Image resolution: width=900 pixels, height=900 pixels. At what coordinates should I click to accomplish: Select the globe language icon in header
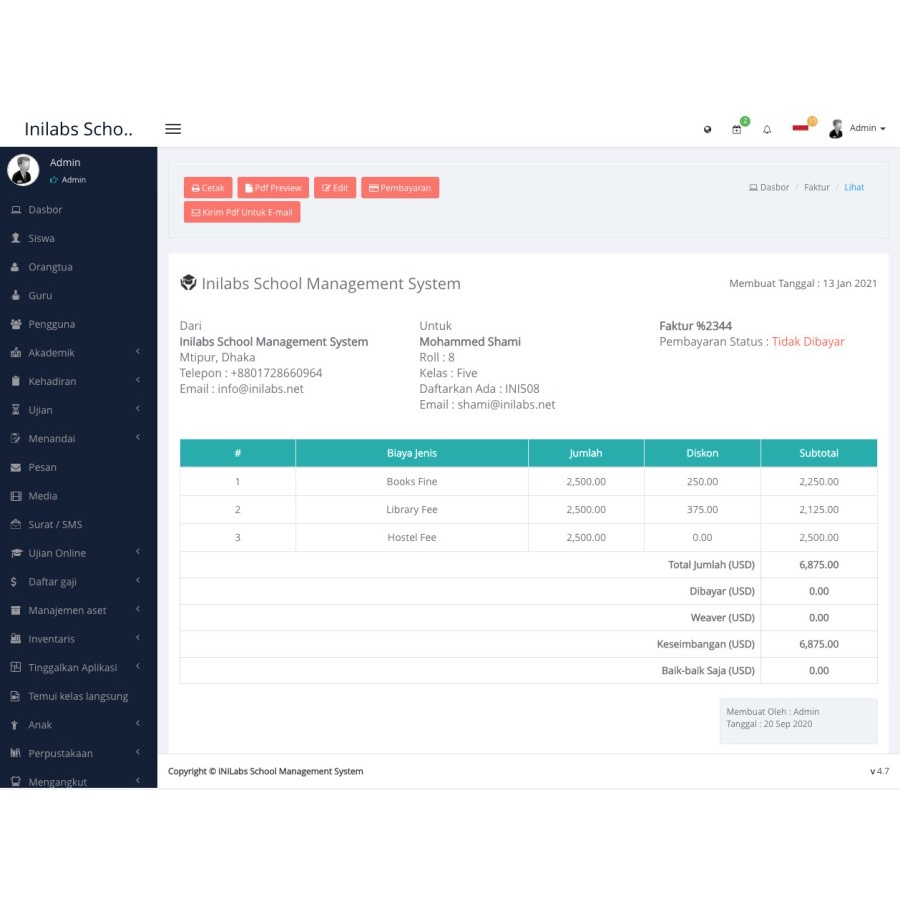pos(708,130)
